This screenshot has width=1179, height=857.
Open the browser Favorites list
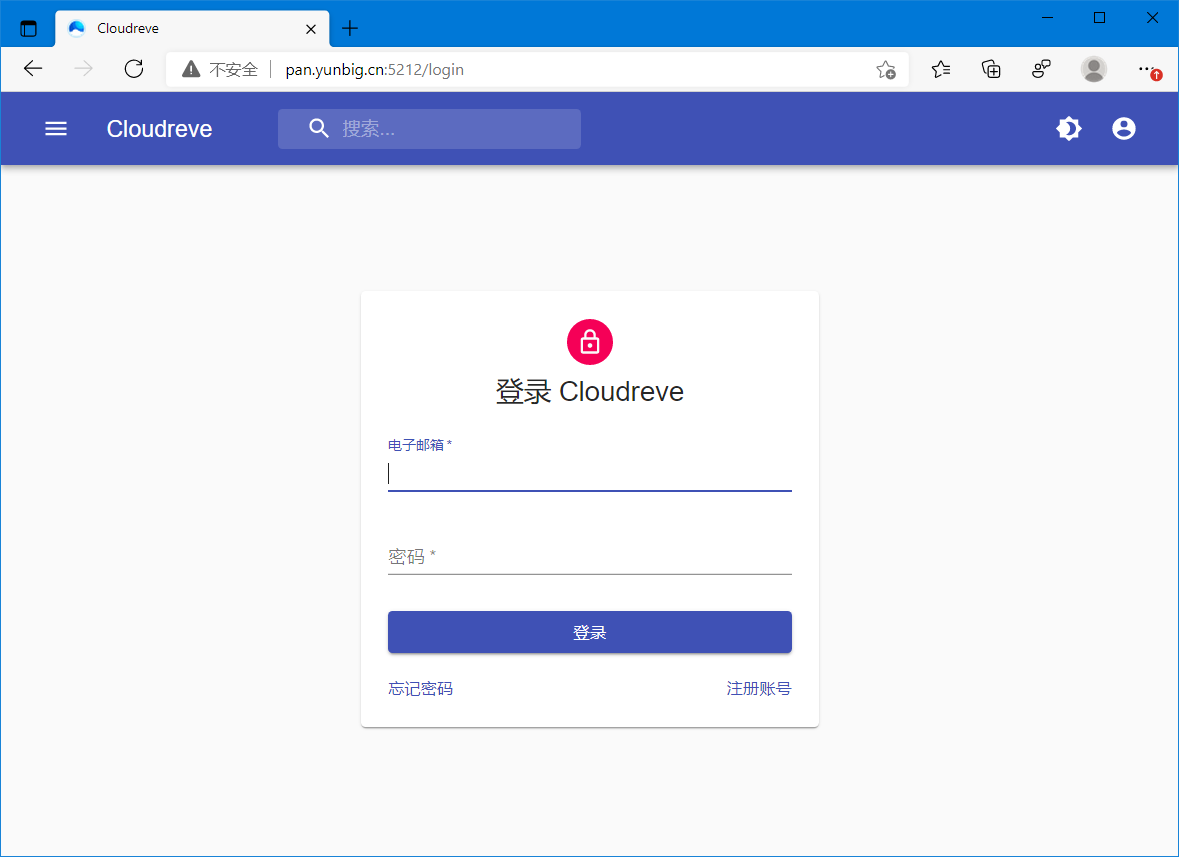[x=941, y=69]
